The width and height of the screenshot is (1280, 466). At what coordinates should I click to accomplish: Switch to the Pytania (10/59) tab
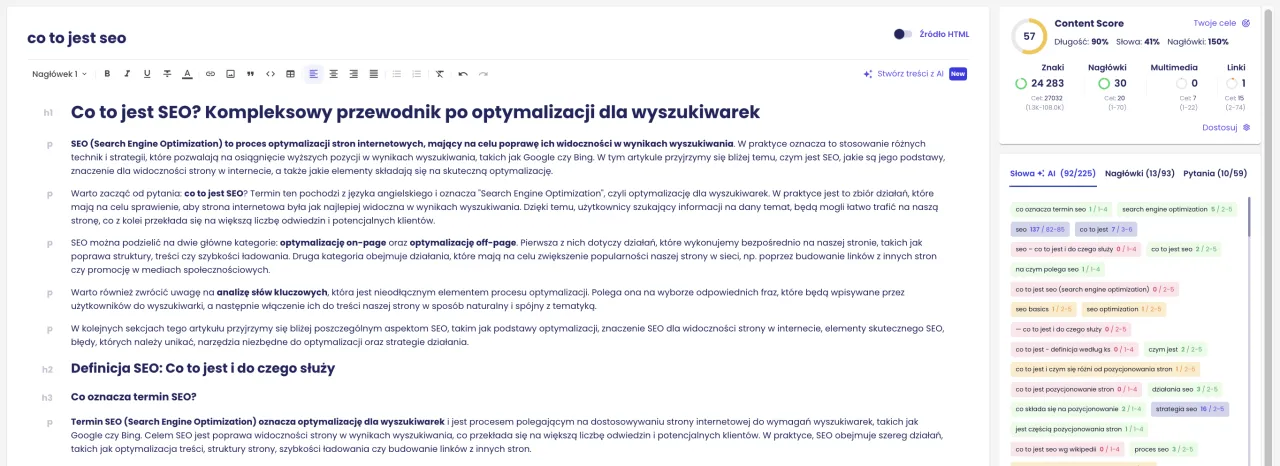point(1215,173)
